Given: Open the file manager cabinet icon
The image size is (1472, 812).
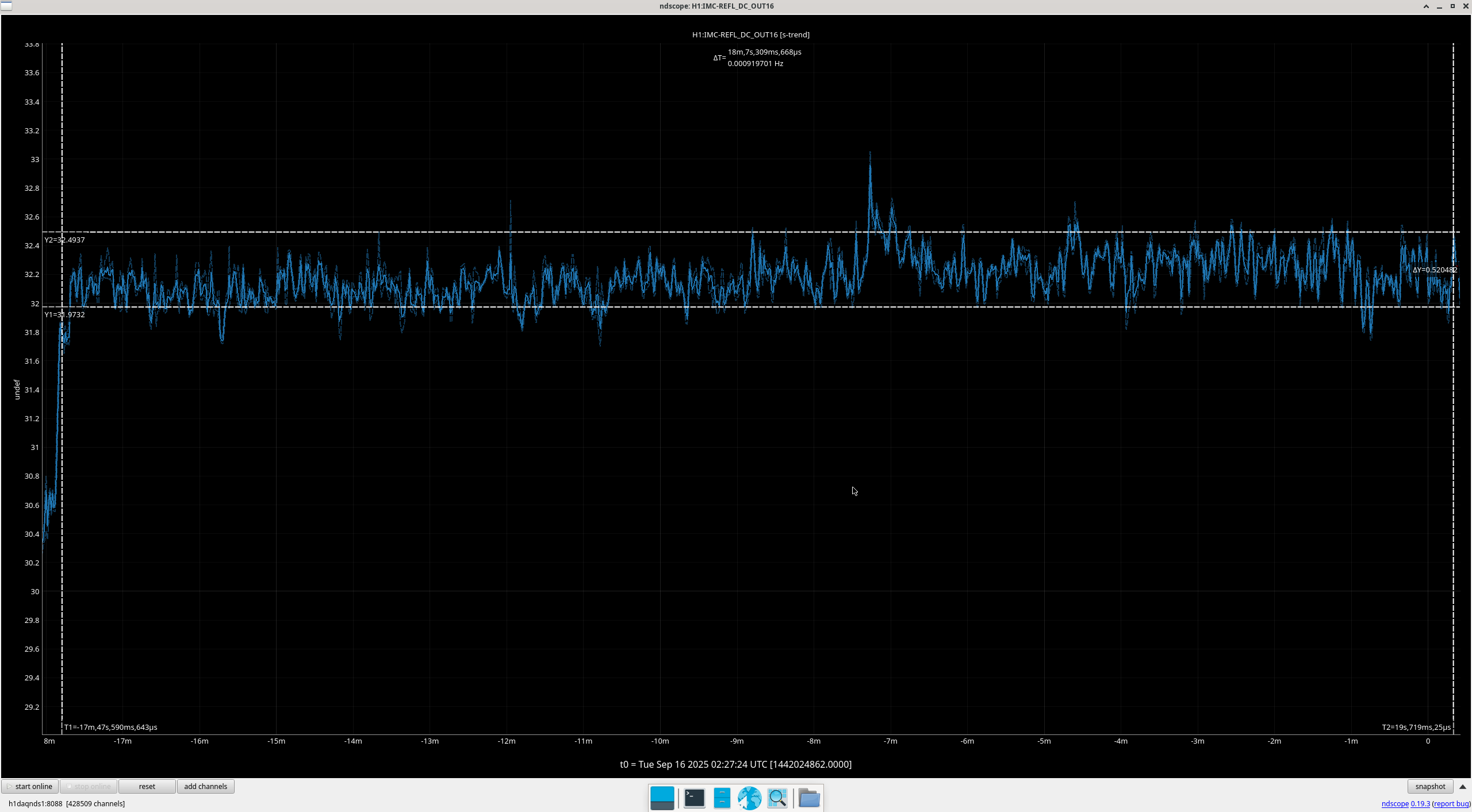Looking at the screenshot, I should click(x=722, y=798).
